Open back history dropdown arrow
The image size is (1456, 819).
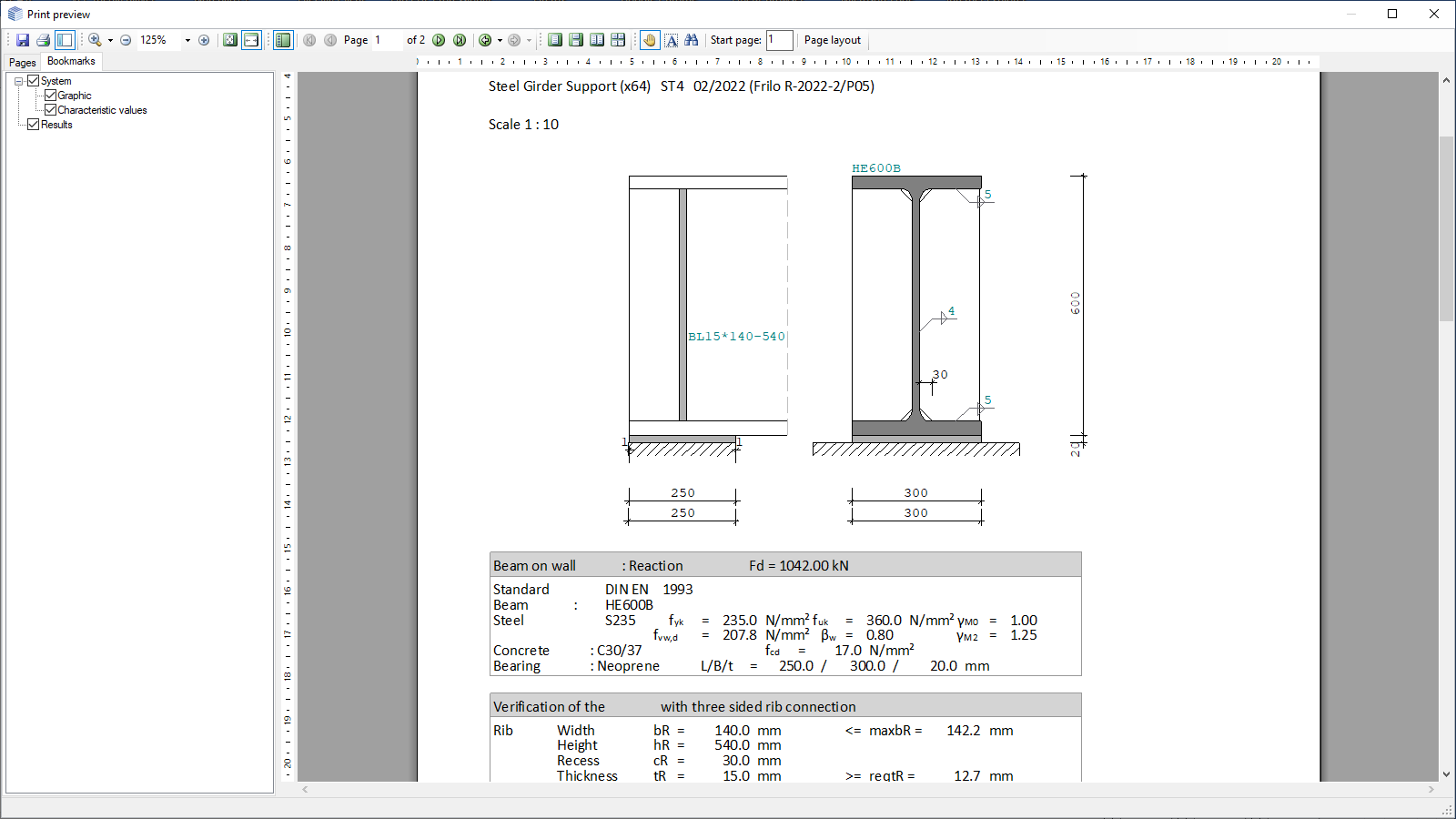[x=500, y=40]
